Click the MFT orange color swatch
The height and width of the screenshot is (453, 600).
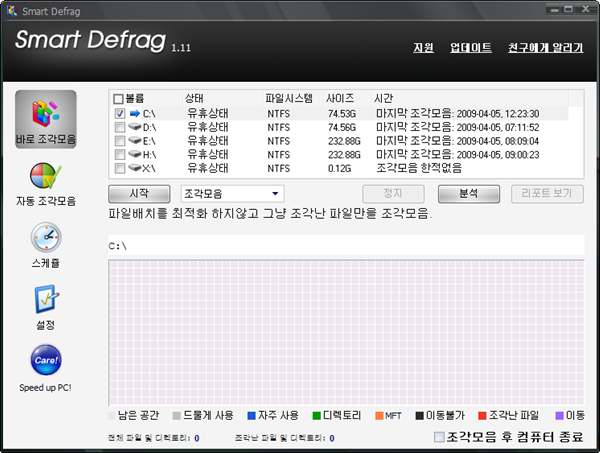pos(379,416)
